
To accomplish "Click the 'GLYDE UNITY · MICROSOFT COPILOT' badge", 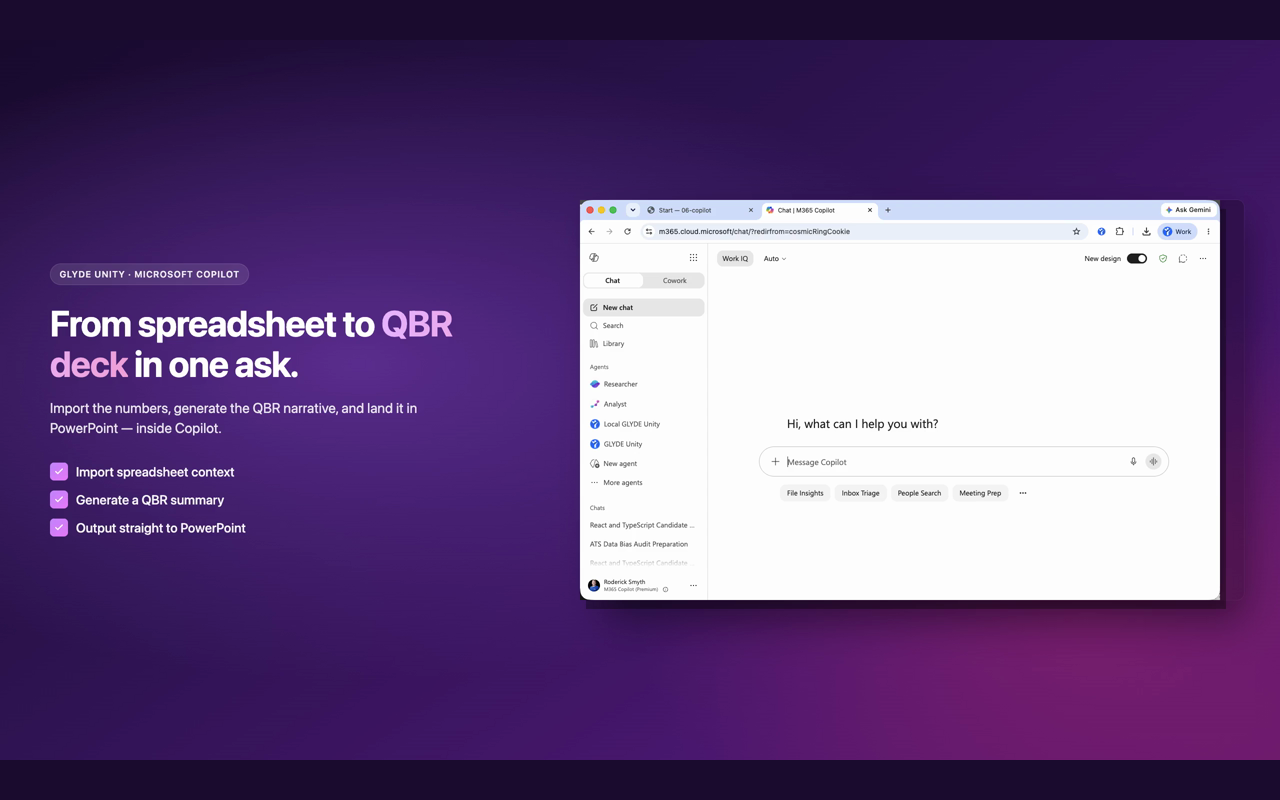I will (149, 274).
